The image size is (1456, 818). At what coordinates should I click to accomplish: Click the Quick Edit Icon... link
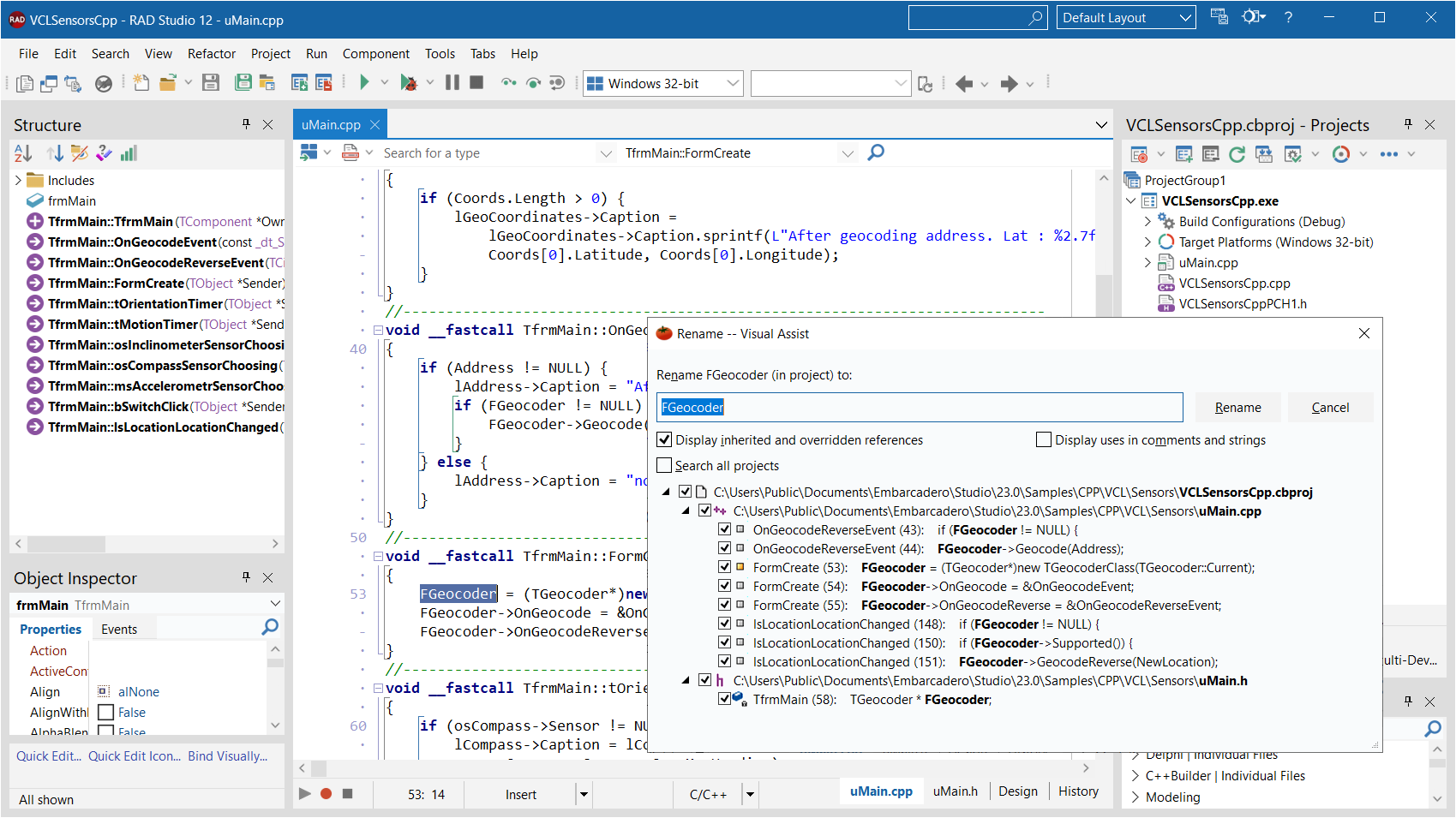[x=135, y=756]
